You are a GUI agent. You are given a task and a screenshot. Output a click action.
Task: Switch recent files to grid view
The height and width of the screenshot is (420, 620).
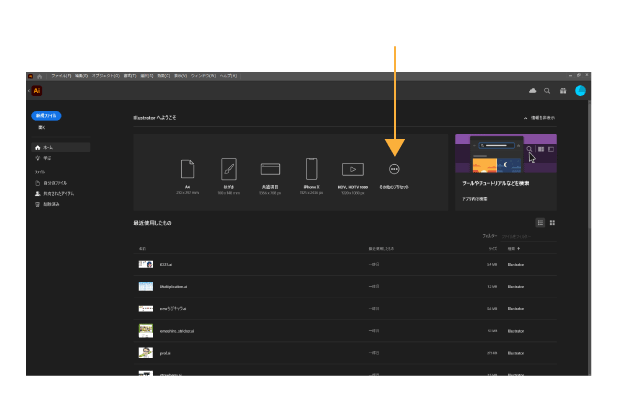[552, 222]
